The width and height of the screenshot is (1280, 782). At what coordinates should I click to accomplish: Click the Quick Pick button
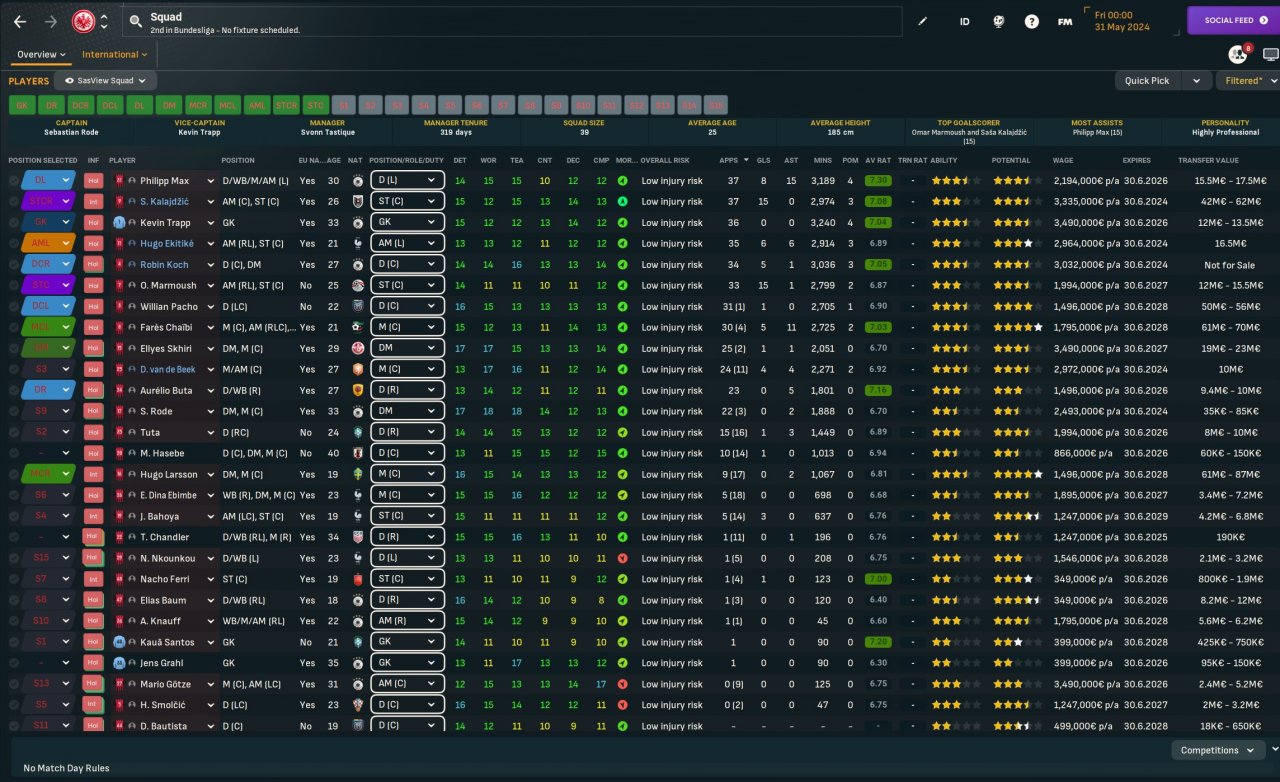click(1147, 81)
